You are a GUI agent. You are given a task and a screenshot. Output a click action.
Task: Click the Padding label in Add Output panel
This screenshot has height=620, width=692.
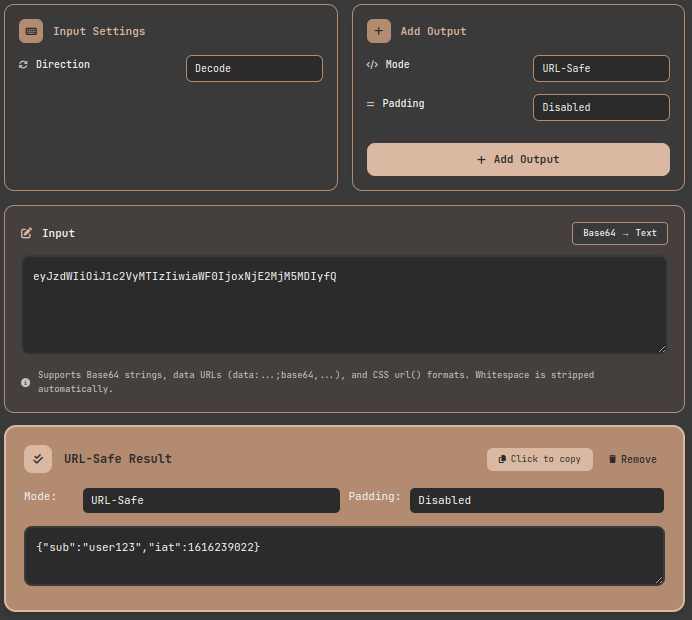(x=403, y=103)
